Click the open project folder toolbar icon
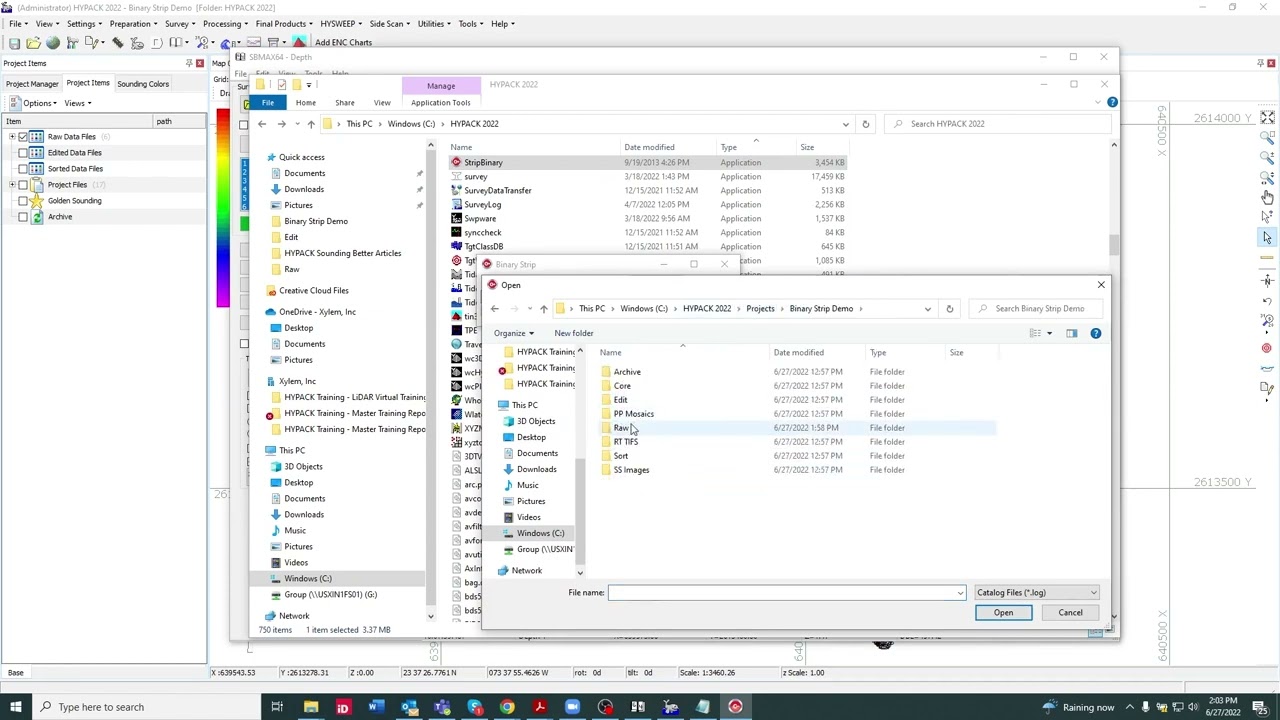The height and width of the screenshot is (720, 1280). 33,42
